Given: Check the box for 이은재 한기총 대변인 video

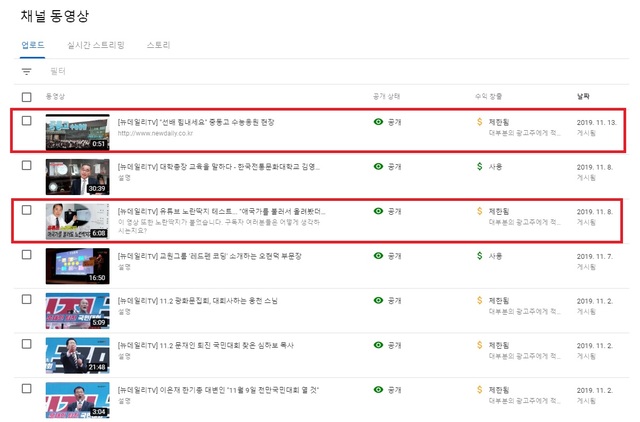Looking at the screenshot, I should tap(27, 389).
